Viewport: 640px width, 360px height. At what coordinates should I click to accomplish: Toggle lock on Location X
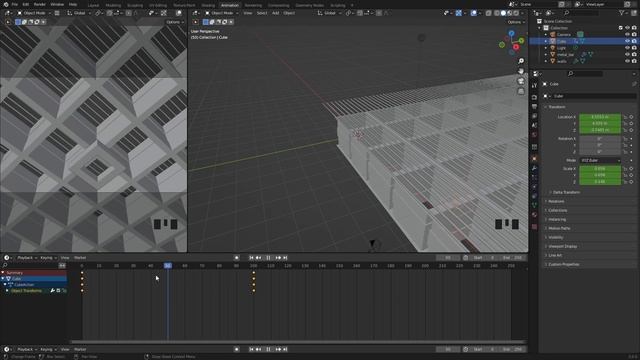625,117
